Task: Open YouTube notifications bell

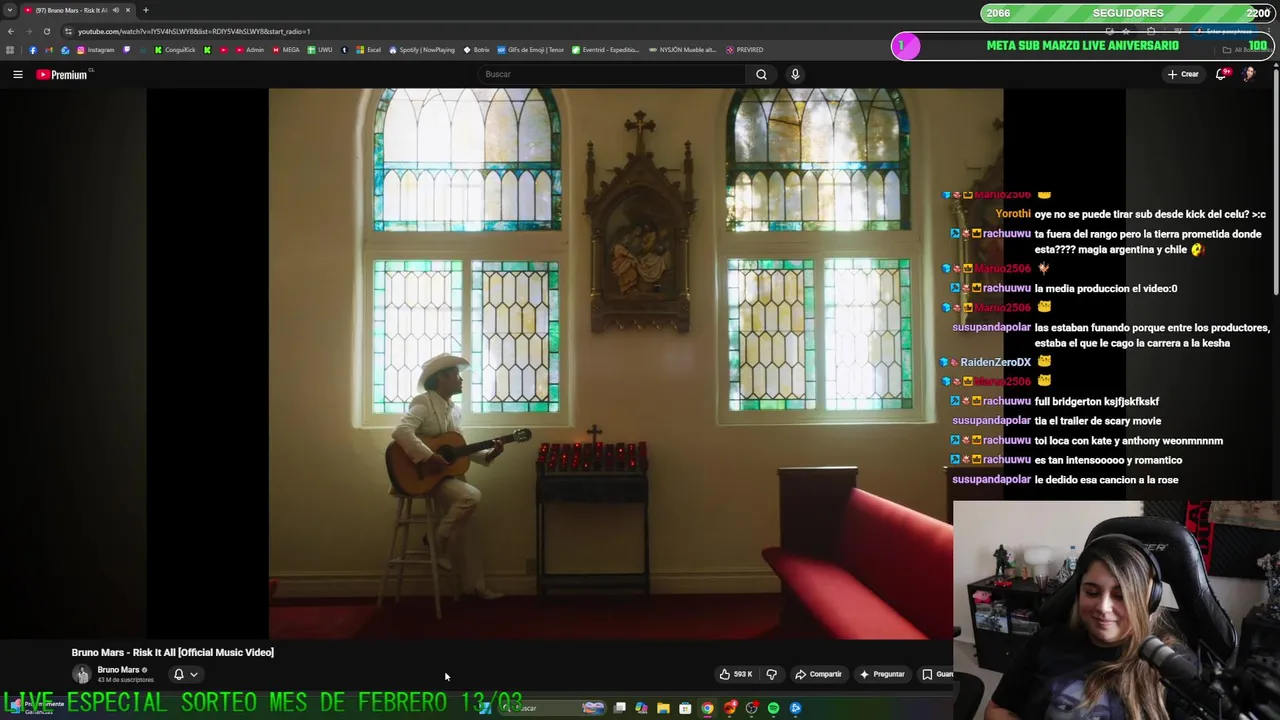Action: point(1221,74)
